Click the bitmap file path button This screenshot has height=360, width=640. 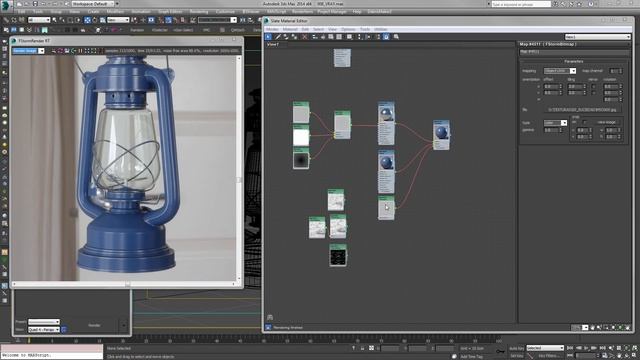point(583,110)
